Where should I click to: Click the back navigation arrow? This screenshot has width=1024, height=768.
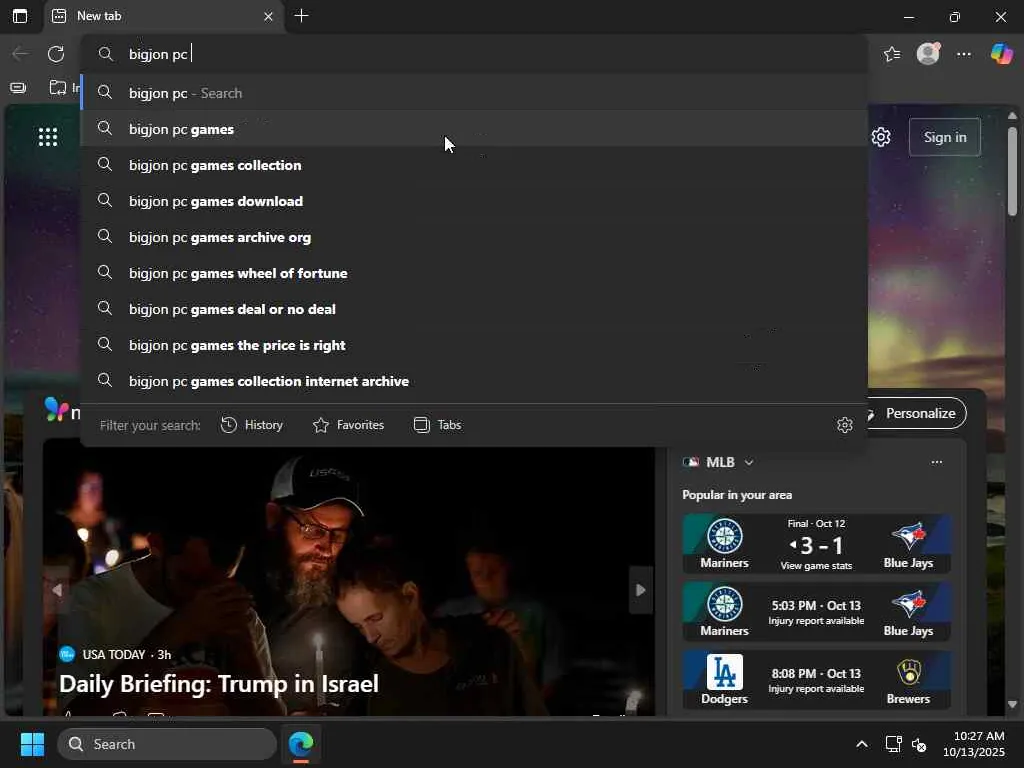point(20,54)
